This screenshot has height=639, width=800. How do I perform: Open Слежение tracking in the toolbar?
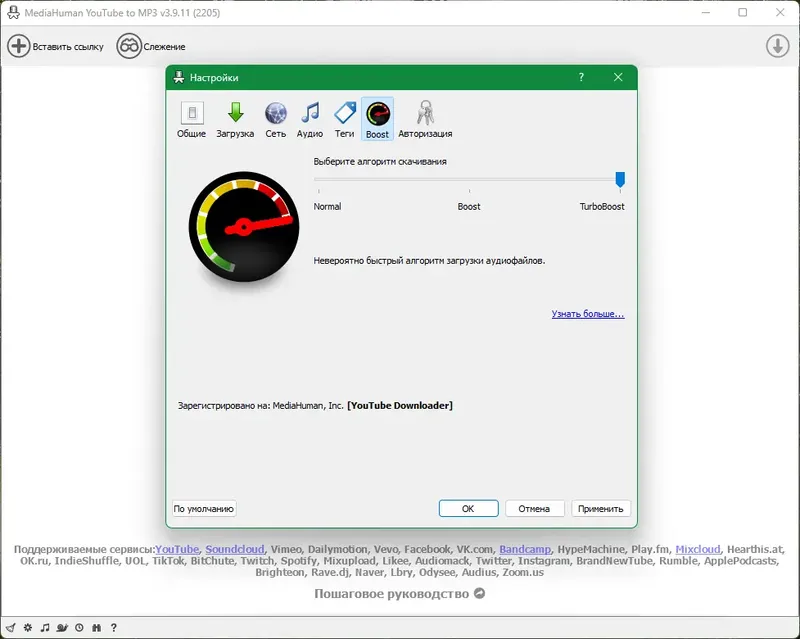pyautogui.click(x=152, y=45)
